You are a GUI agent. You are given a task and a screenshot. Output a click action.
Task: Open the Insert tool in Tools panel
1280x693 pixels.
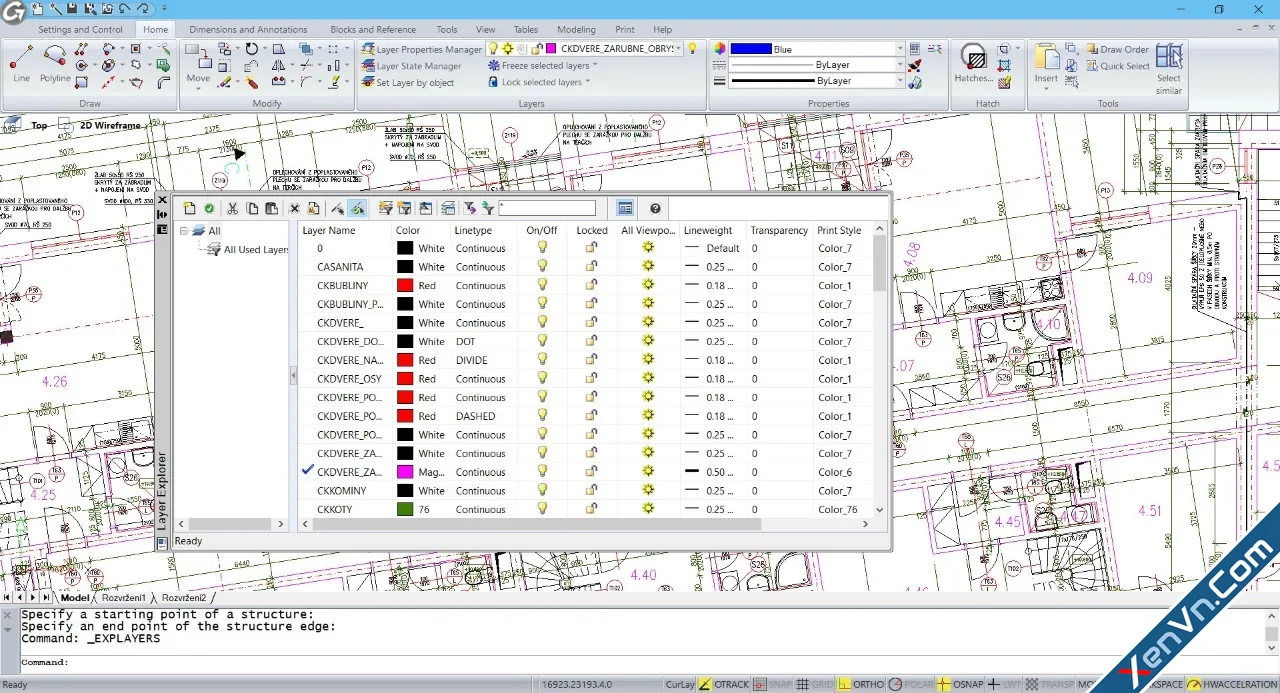point(1046,62)
